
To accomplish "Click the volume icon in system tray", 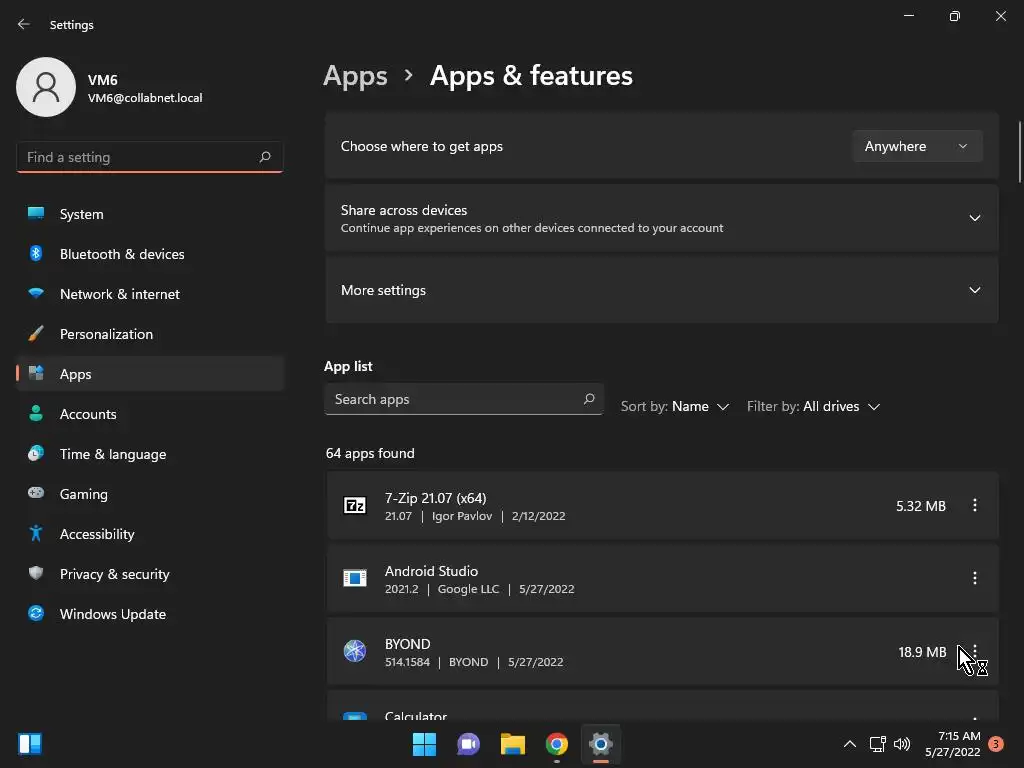I will coord(902,744).
